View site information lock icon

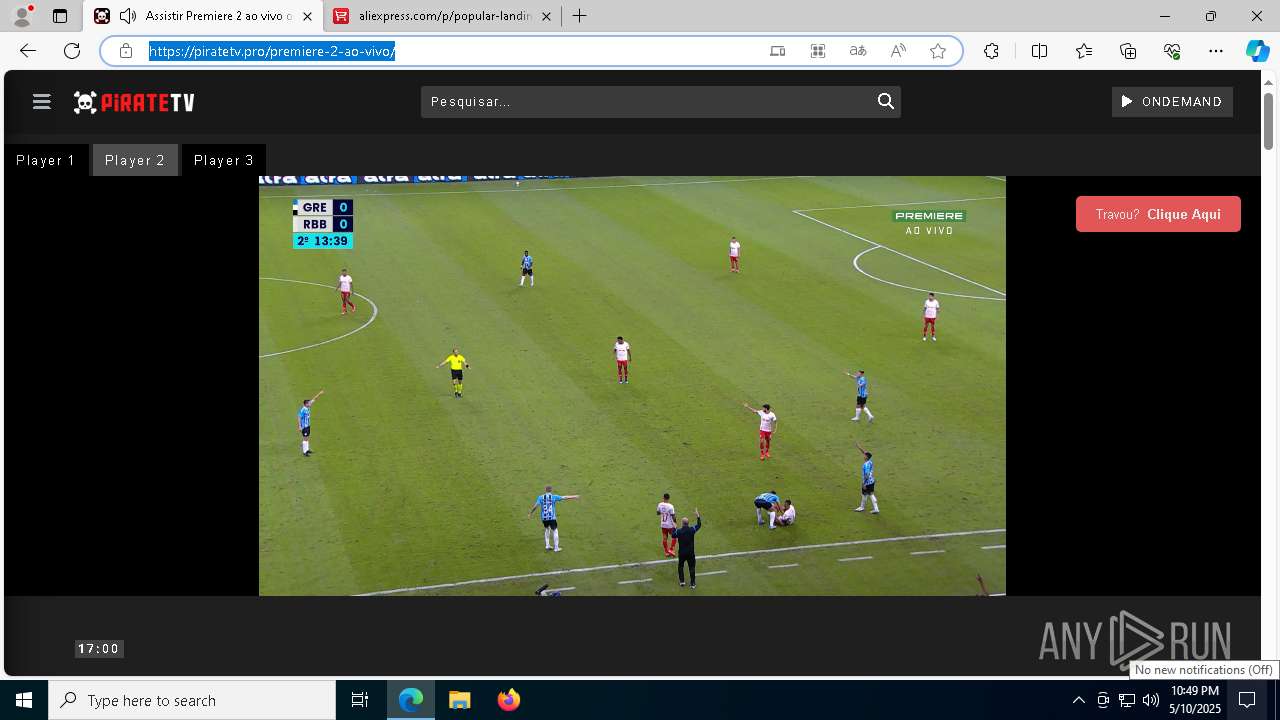pyautogui.click(x=126, y=51)
